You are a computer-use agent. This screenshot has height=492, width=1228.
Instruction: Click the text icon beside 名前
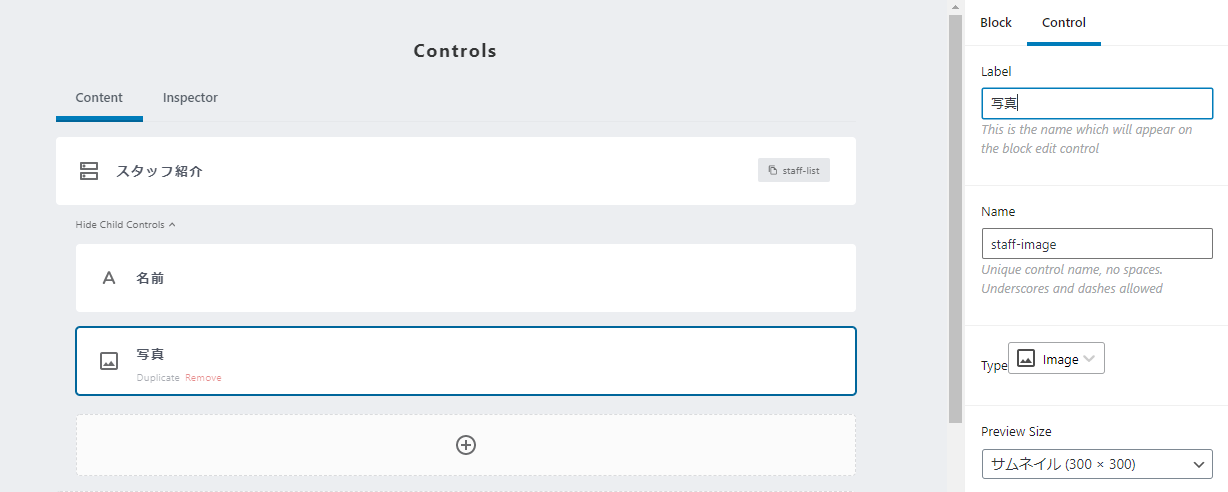click(x=109, y=278)
